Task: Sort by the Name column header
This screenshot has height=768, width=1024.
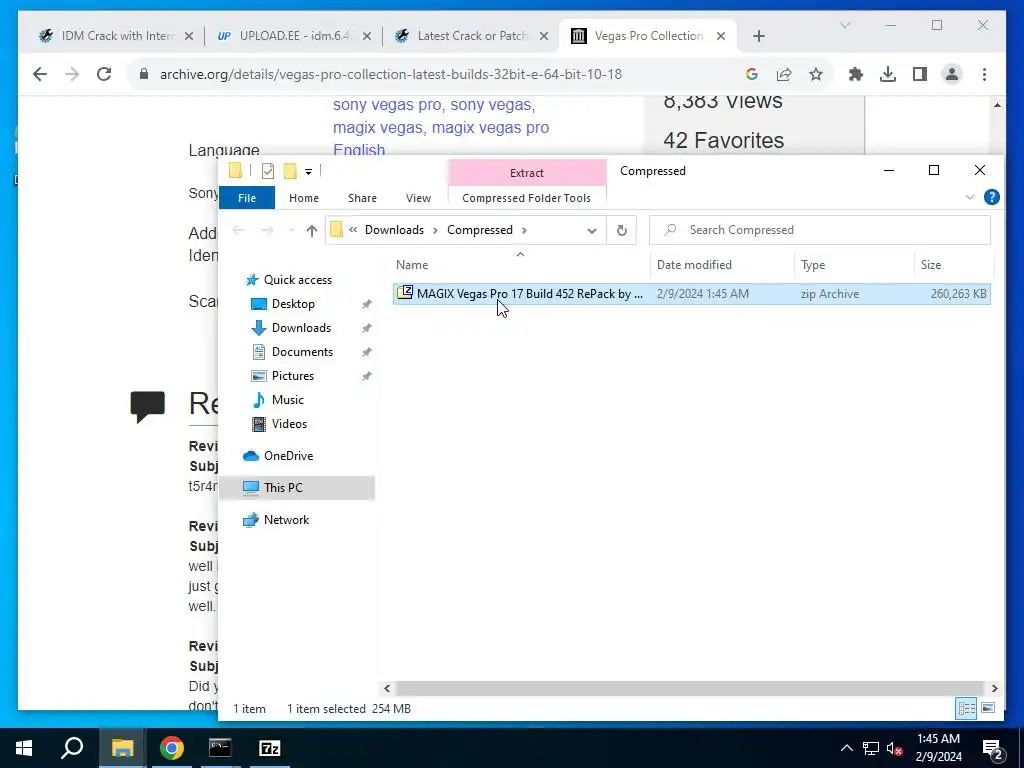Action: 412,264
